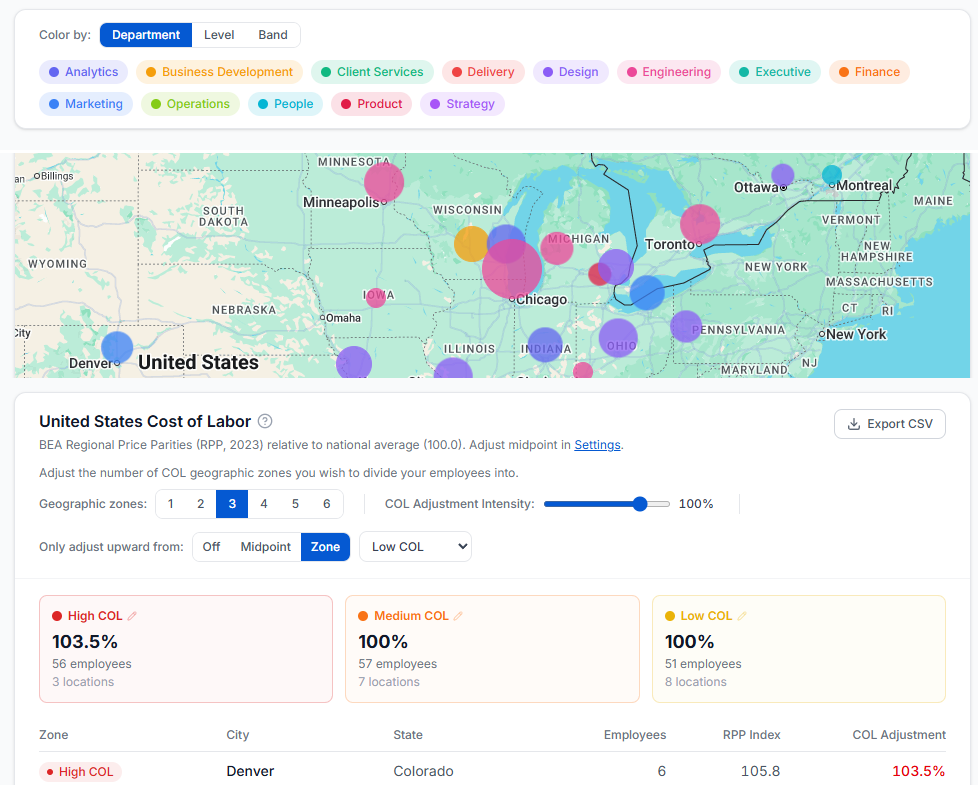978x785 pixels.
Task: Click the State column header
Action: (x=408, y=734)
